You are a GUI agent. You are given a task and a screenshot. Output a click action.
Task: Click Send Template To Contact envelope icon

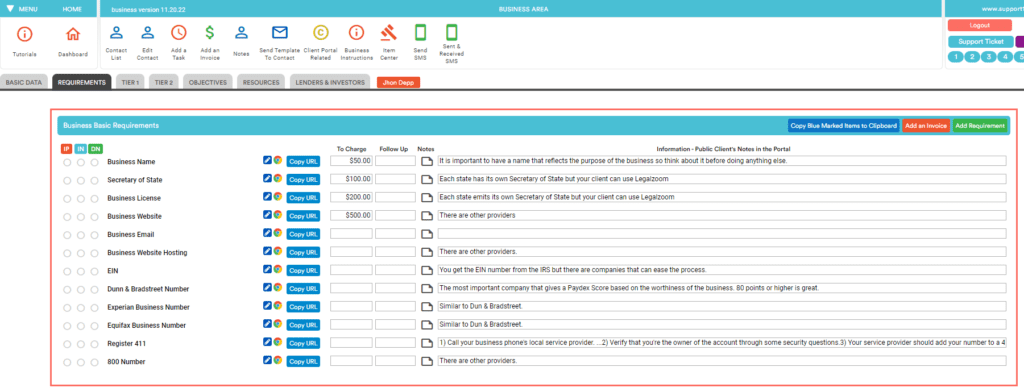(x=280, y=33)
